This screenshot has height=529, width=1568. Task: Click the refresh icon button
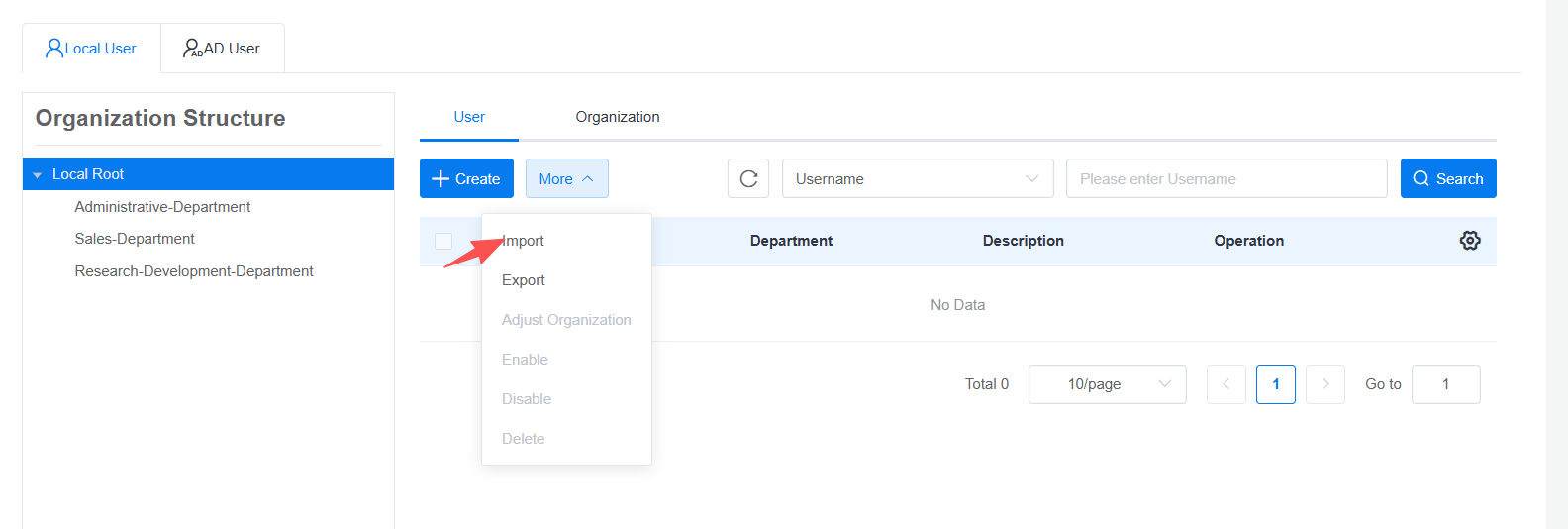coord(748,178)
